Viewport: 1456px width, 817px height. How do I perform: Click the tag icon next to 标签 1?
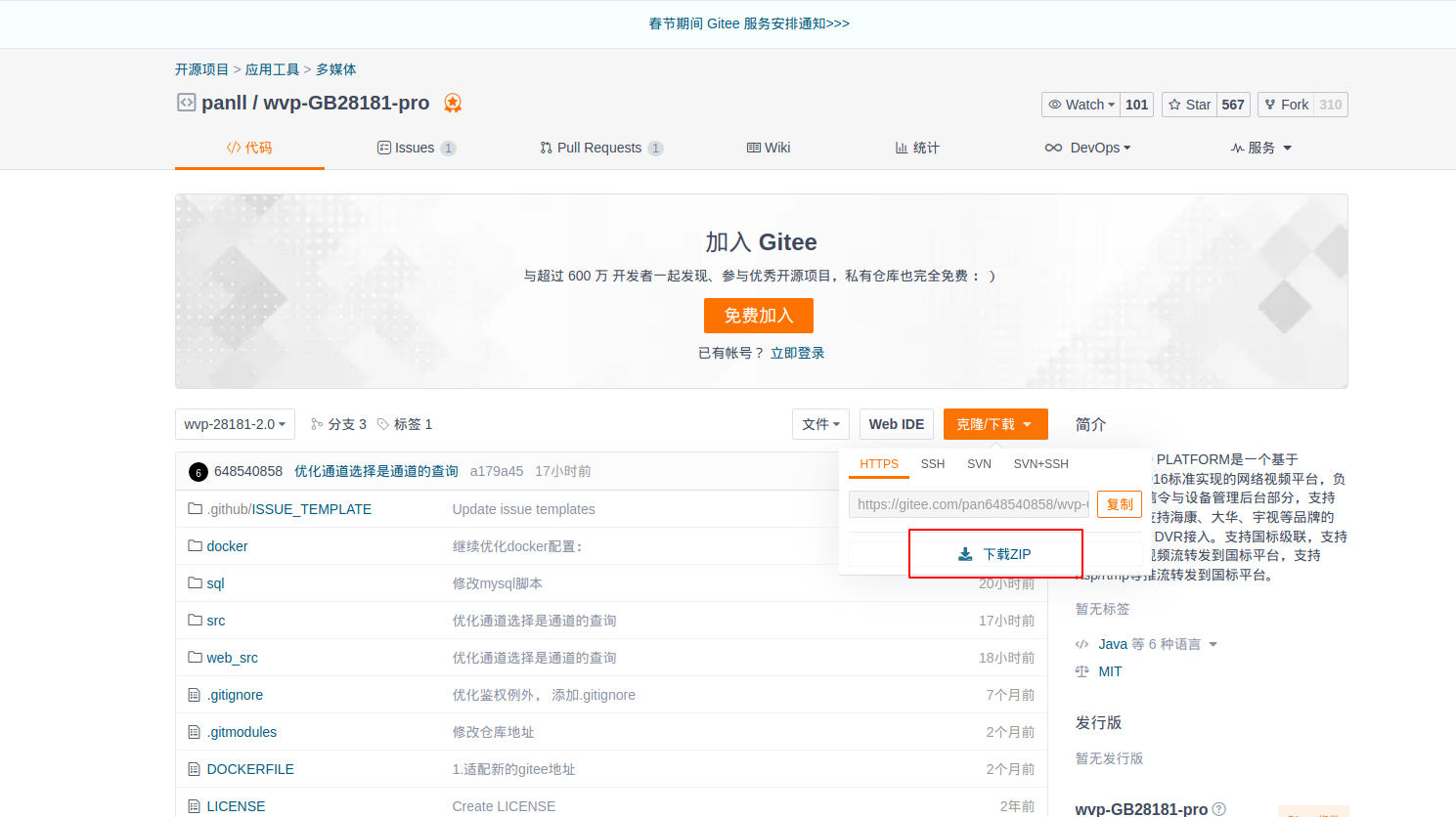point(383,424)
